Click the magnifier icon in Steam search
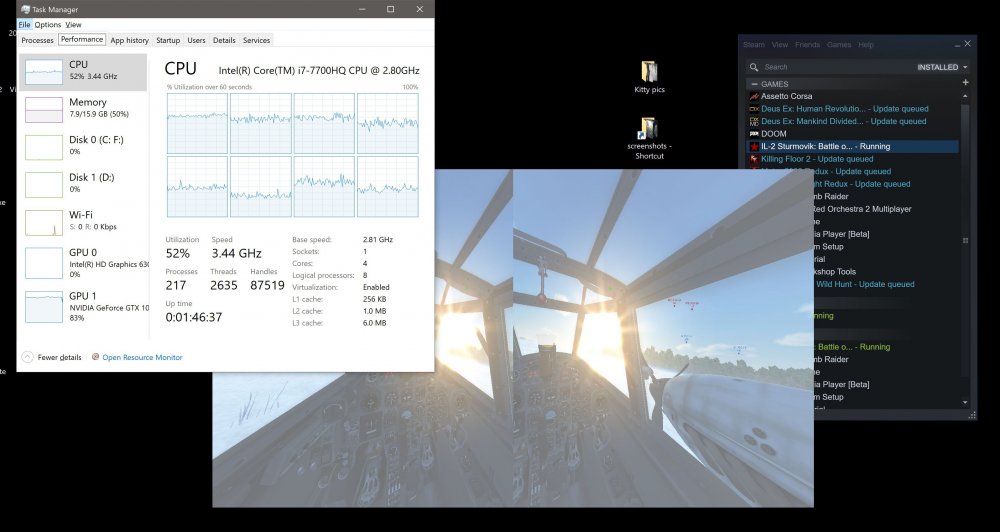The image size is (1000, 532). (754, 67)
